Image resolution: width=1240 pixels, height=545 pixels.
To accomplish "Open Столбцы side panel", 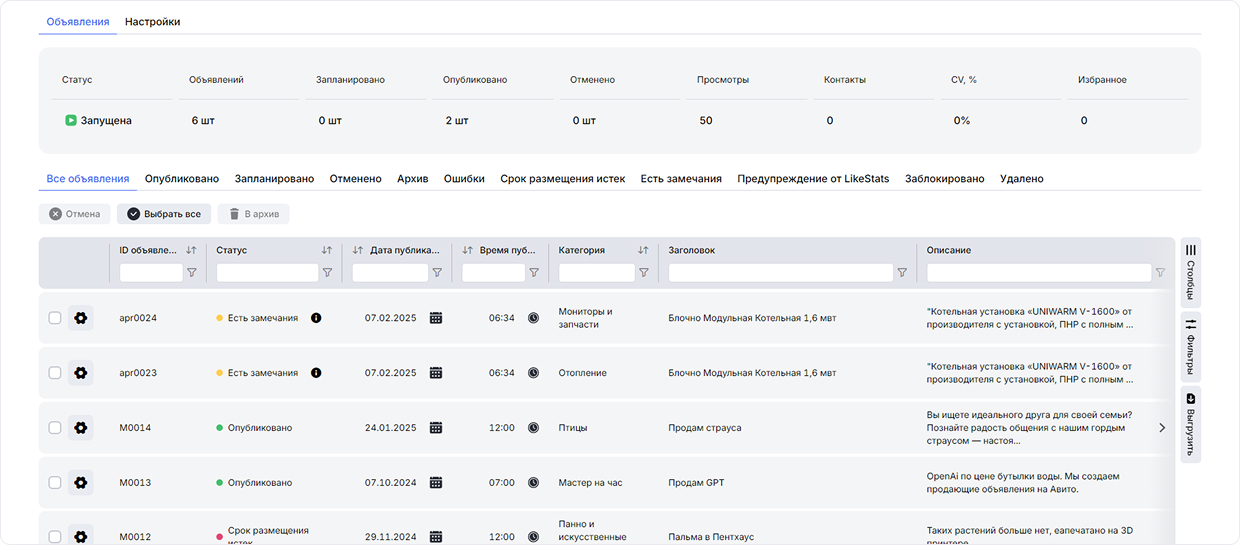I will pos(1190,270).
